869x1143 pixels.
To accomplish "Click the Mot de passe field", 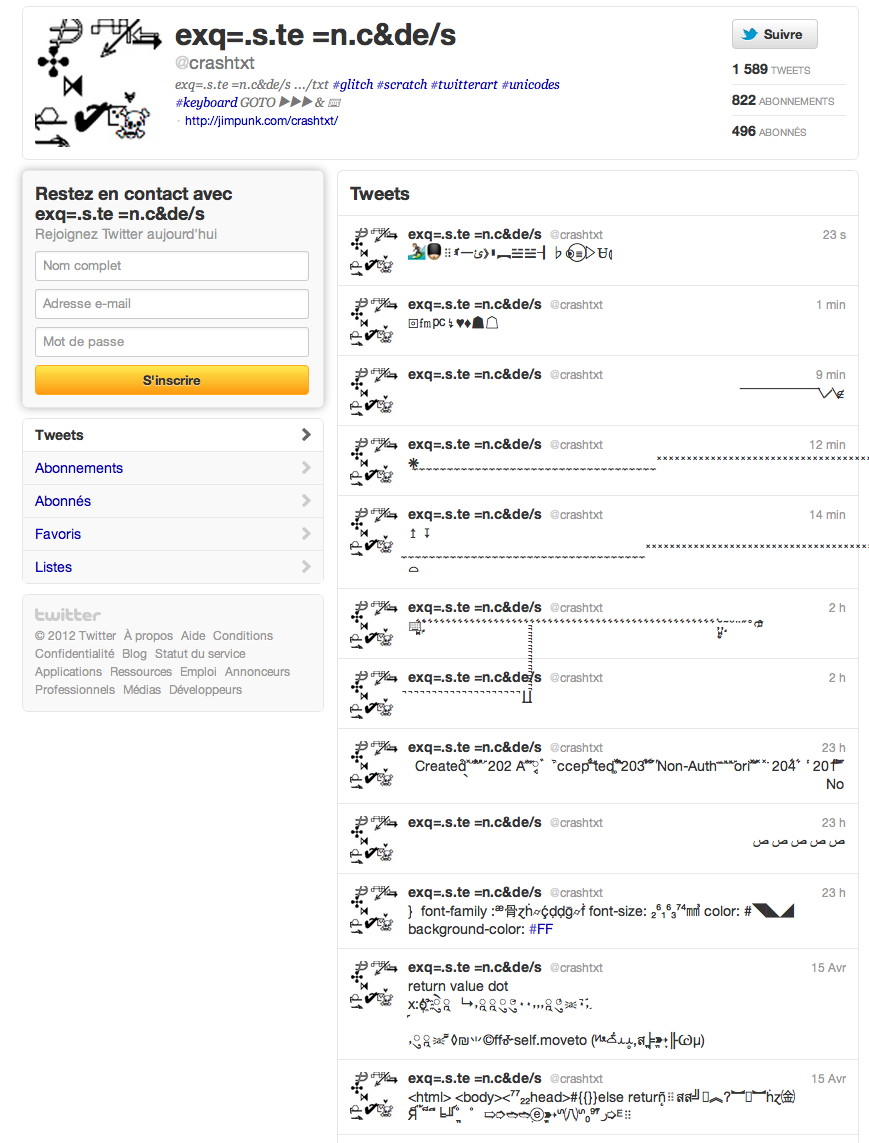I will pos(172,342).
